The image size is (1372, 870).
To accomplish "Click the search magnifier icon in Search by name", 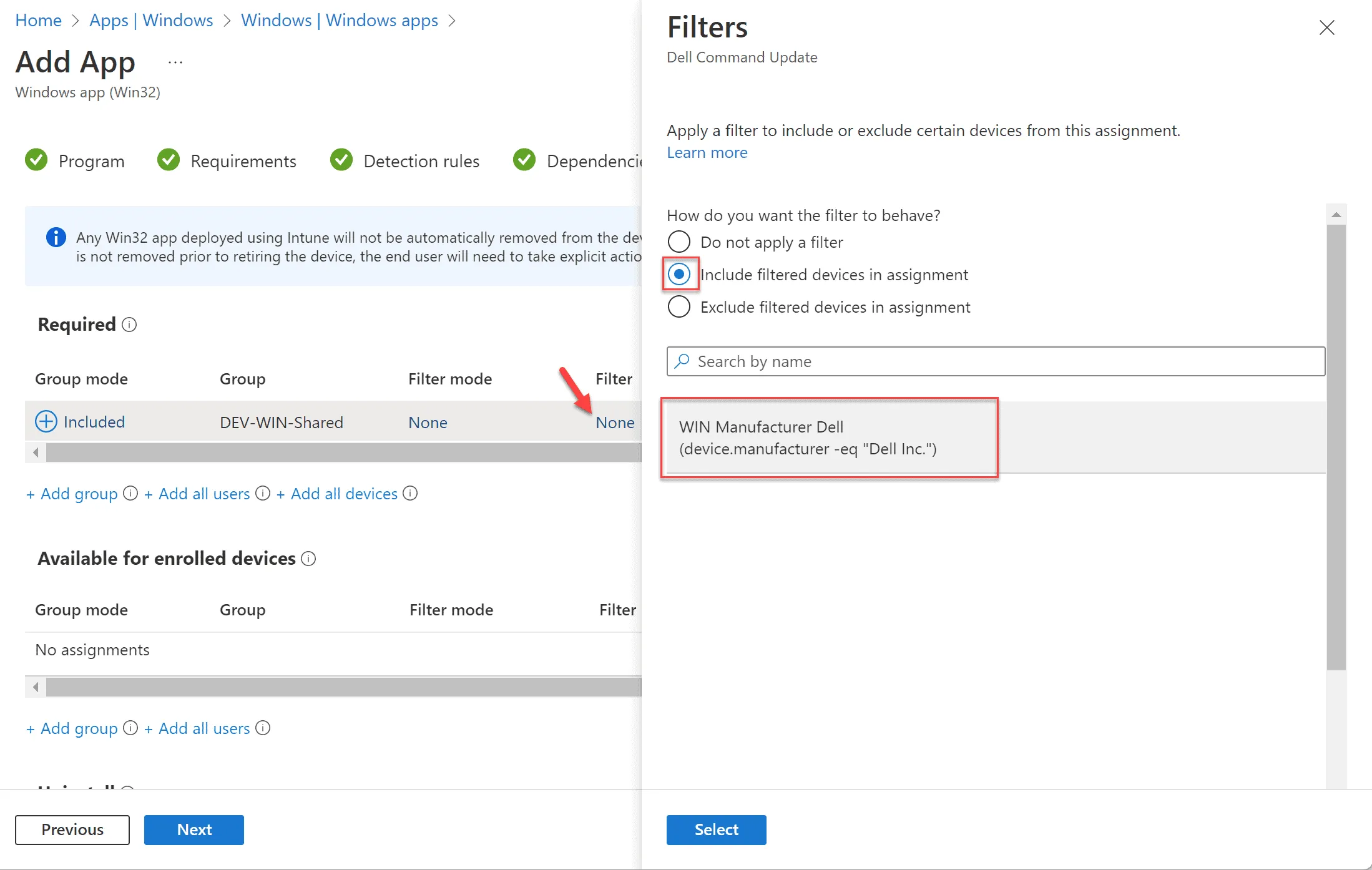I will 682,361.
